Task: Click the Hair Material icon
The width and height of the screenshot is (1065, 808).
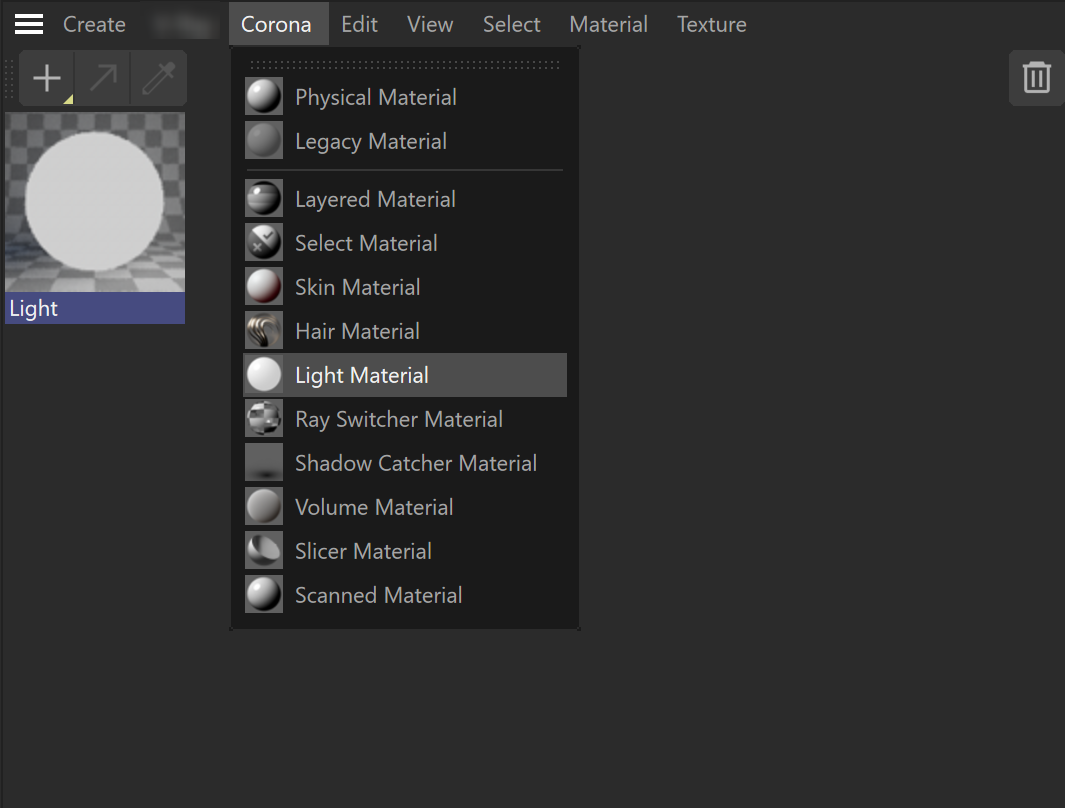Action: (x=264, y=331)
